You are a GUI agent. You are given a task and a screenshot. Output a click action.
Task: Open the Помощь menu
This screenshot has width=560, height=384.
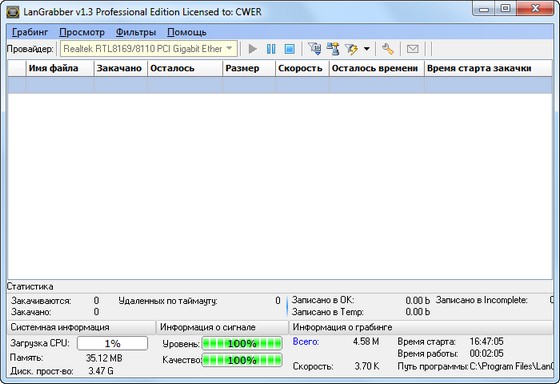coord(187,32)
